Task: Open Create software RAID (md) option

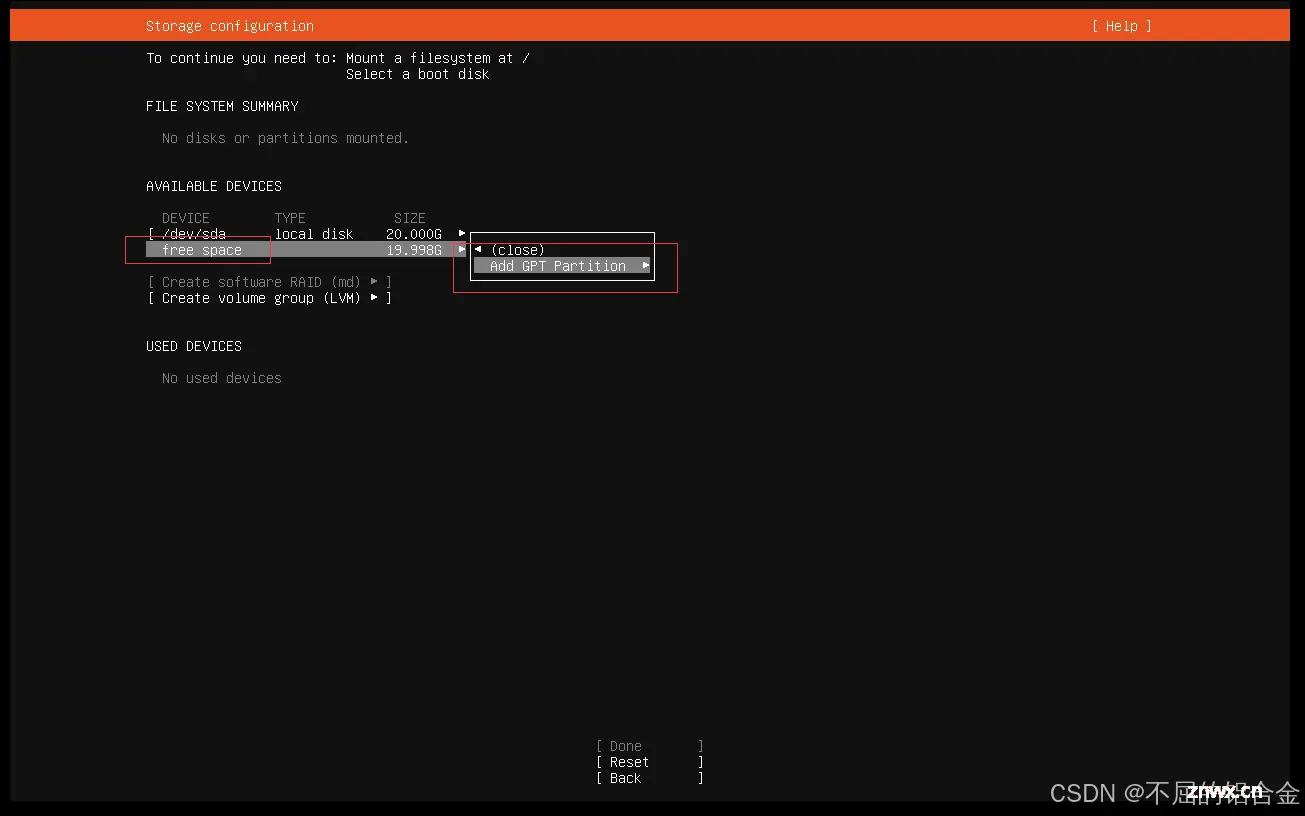Action: point(269,282)
